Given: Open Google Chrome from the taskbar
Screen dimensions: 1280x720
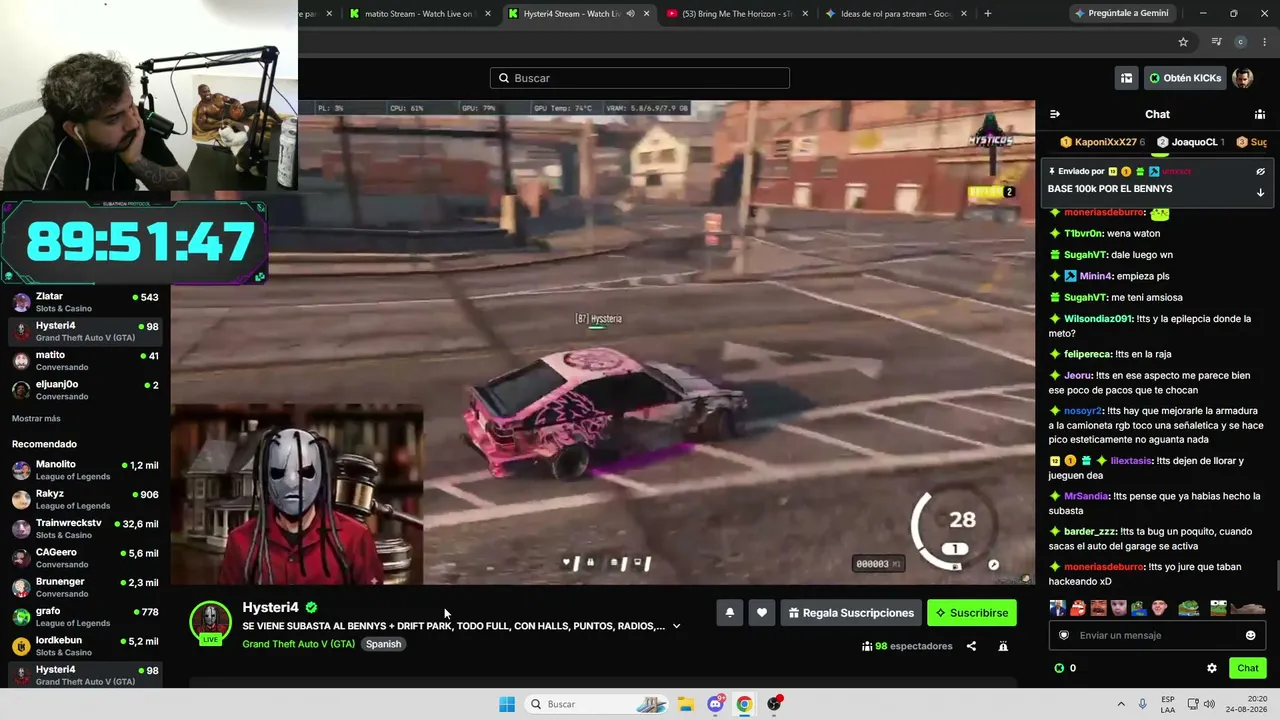Looking at the screenshot, I should (x=744, y=704).
